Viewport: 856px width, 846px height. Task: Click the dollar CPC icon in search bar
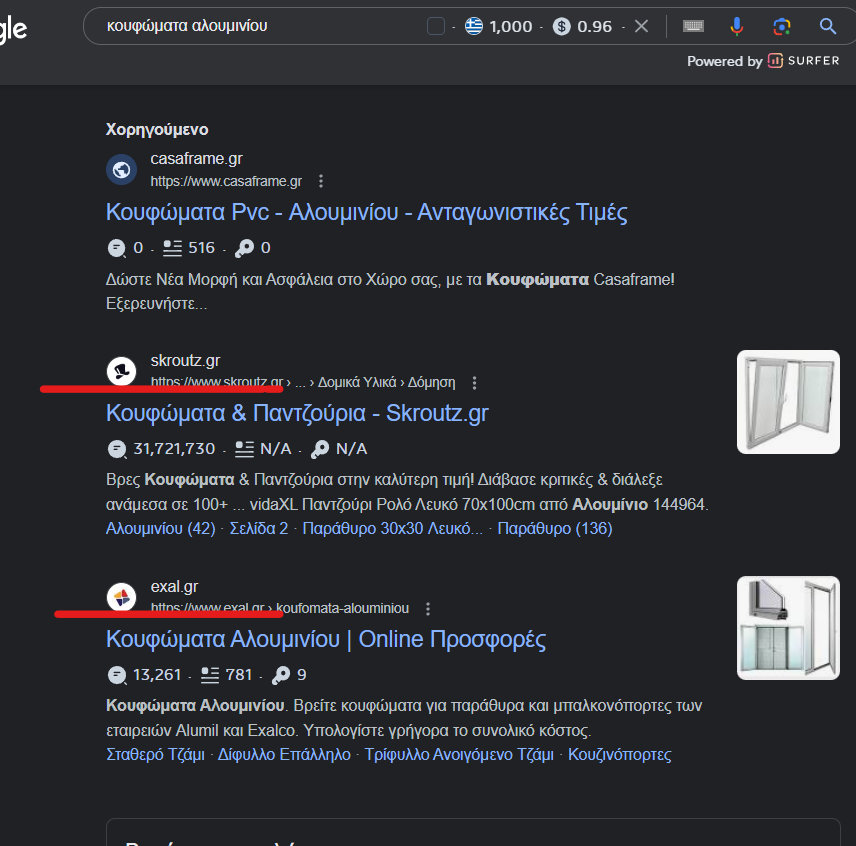click(x=561, y=26)
